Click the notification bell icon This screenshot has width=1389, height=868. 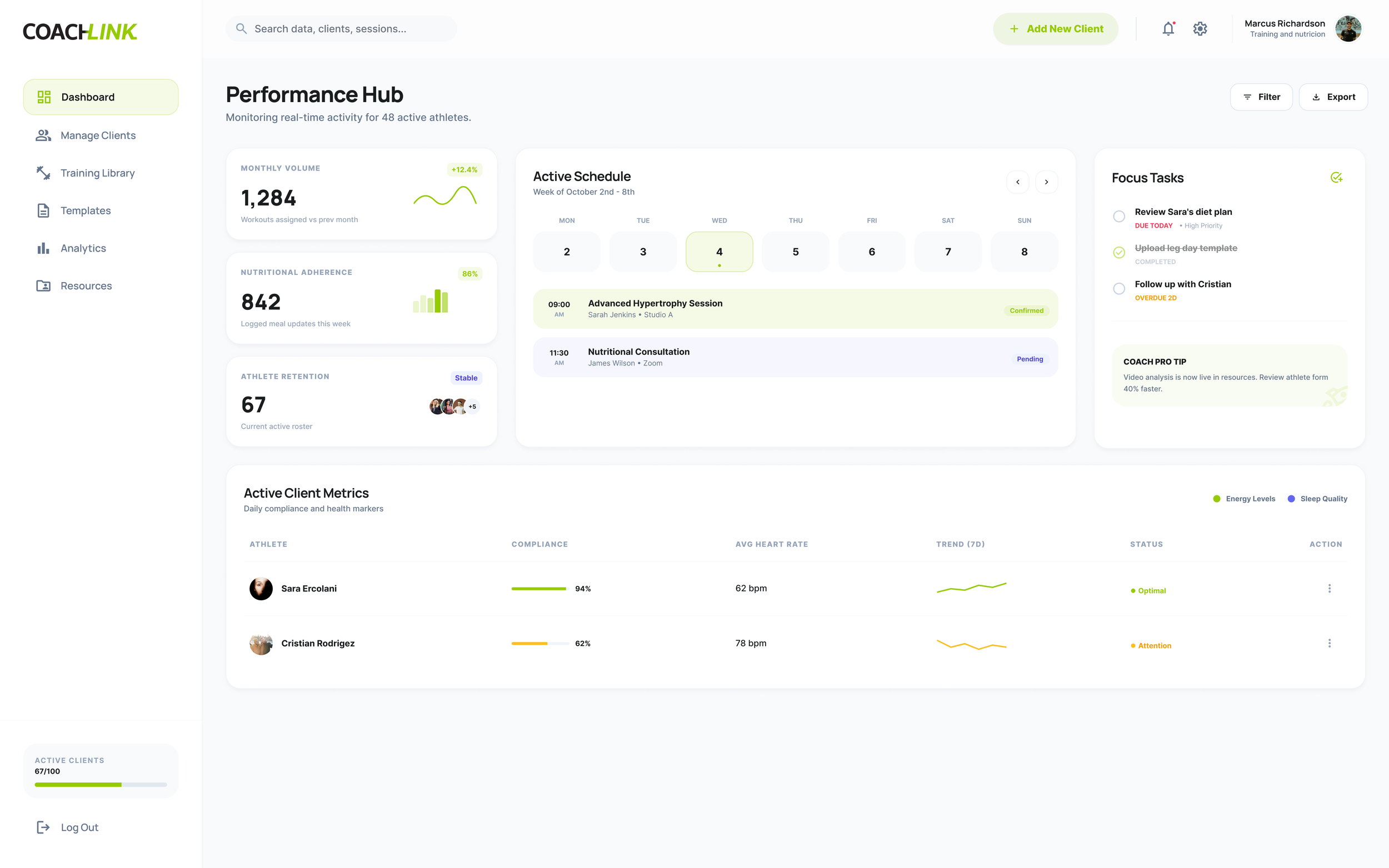(x=1168, y=29)
